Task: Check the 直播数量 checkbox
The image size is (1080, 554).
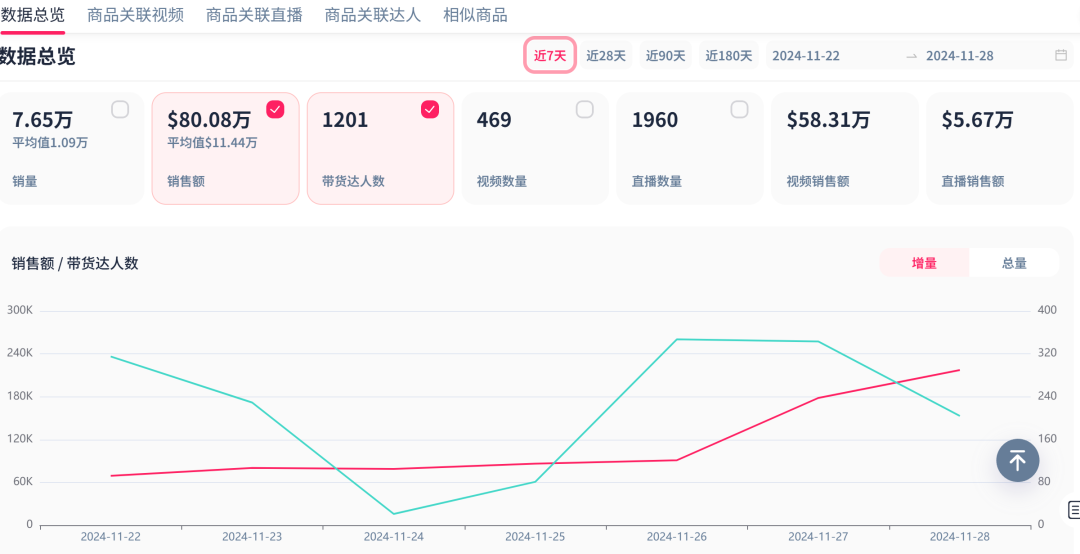Action: pyautogui.click(x=740, y=110)
